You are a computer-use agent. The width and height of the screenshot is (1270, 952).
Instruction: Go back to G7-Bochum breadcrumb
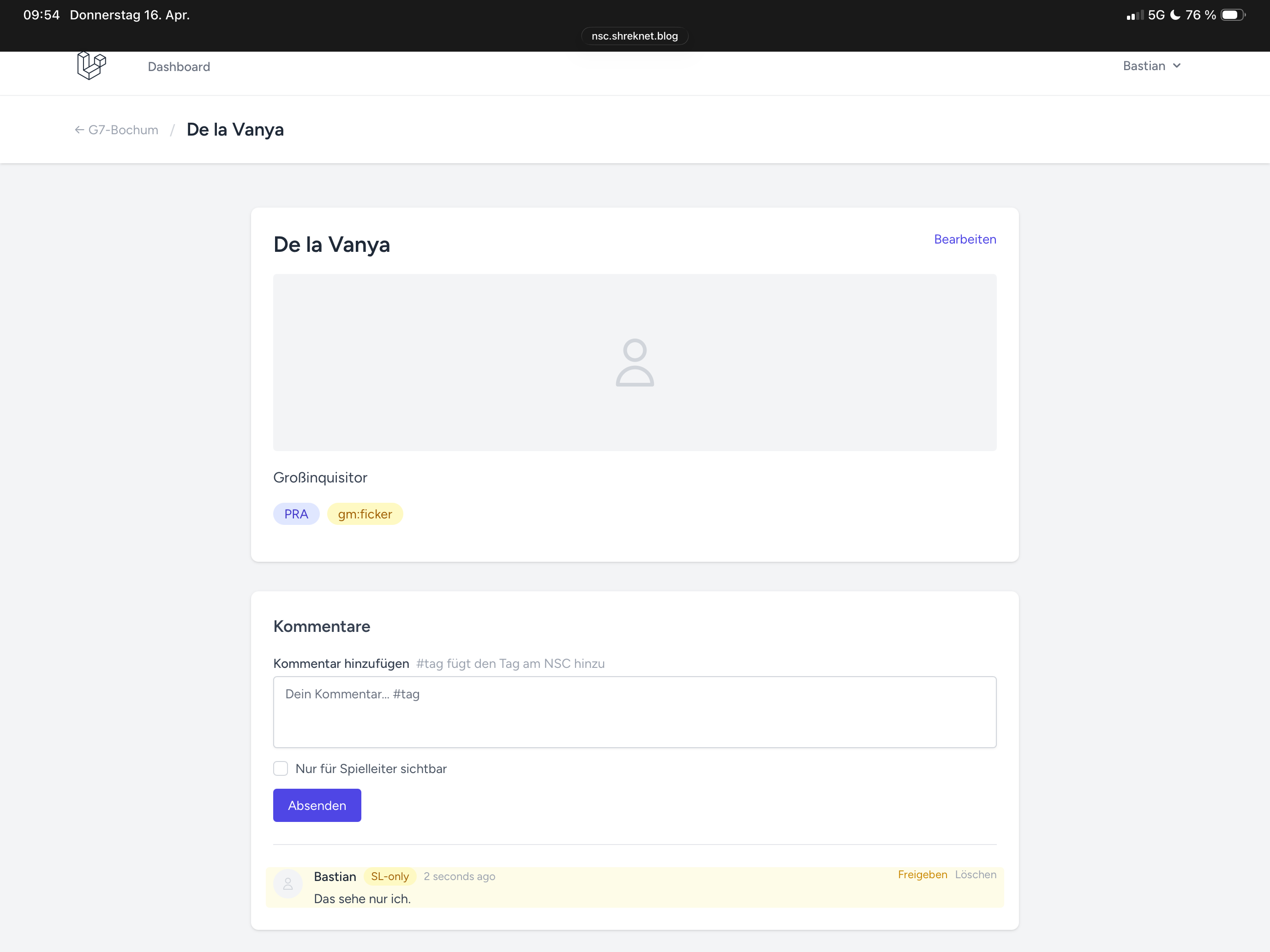pos(123,130)
